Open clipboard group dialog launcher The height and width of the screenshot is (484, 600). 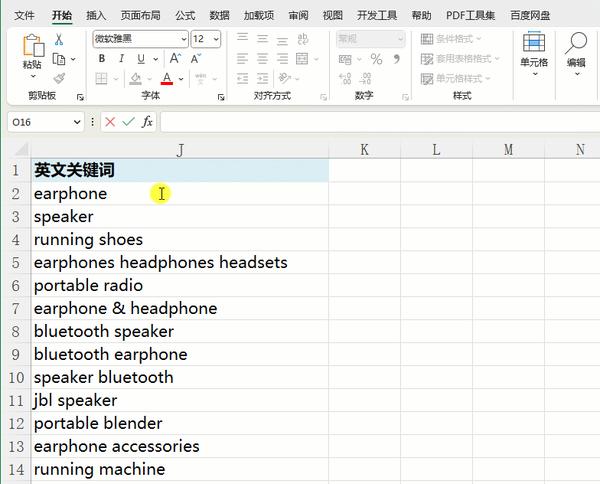[x=80, y=97]
